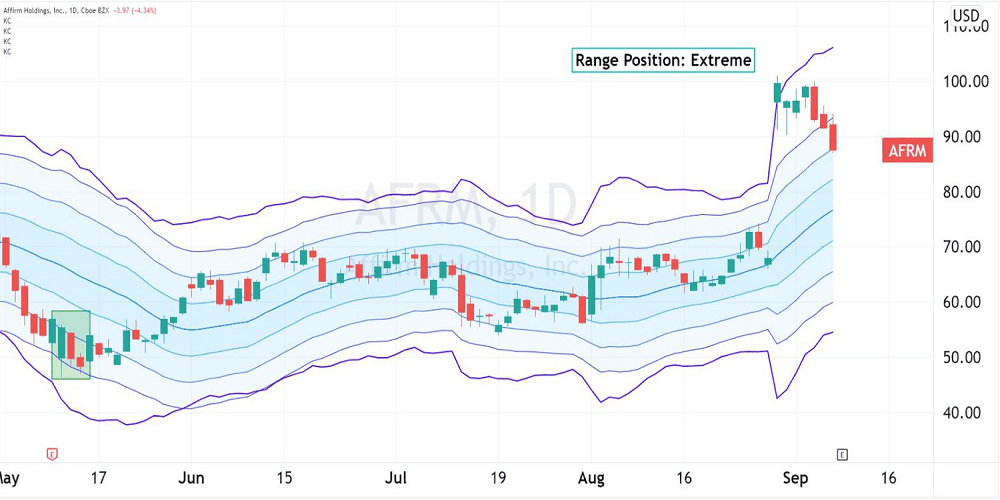Select the second KC indicator label

(x=7, y=32)
